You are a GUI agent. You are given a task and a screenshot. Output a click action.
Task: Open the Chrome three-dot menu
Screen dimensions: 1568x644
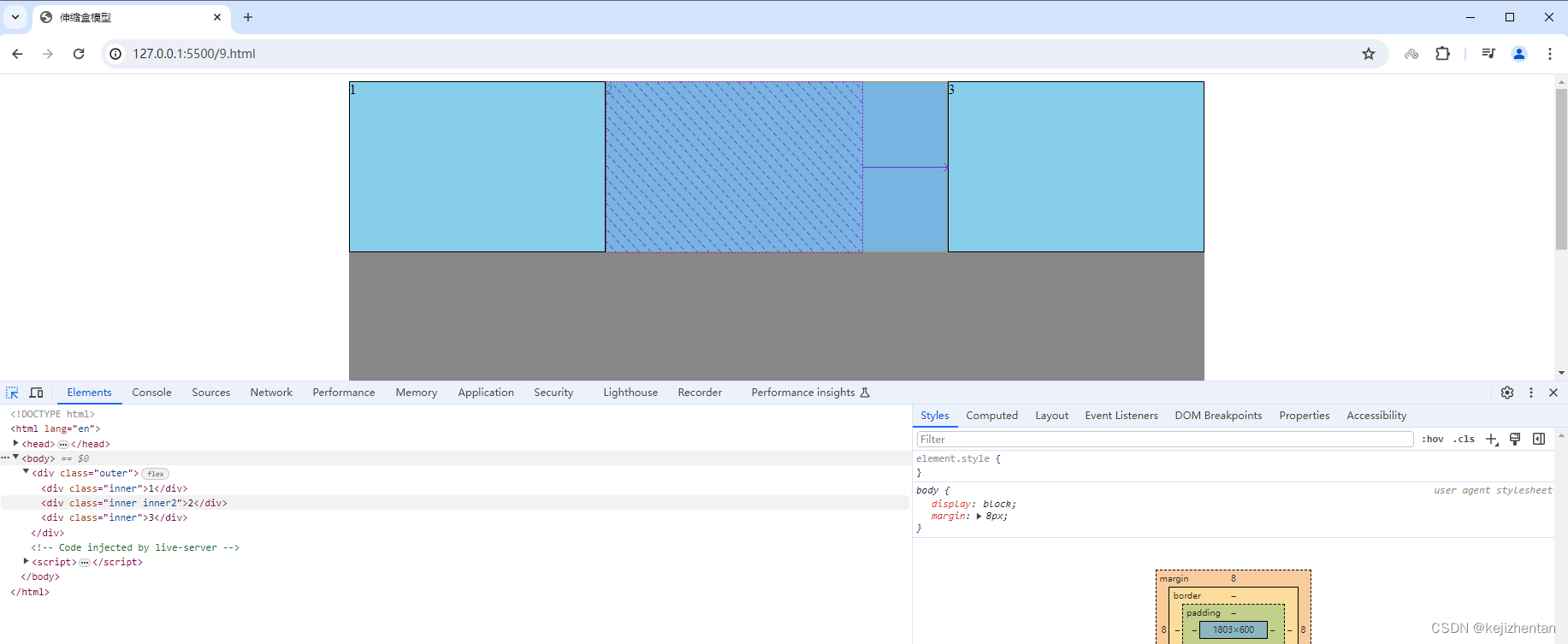coord(1550,54)
